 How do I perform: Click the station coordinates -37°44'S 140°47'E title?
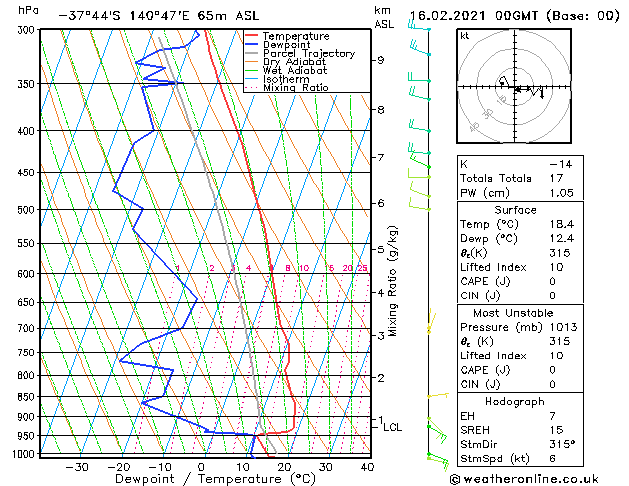pyautogui.click(x=159, y=16)
